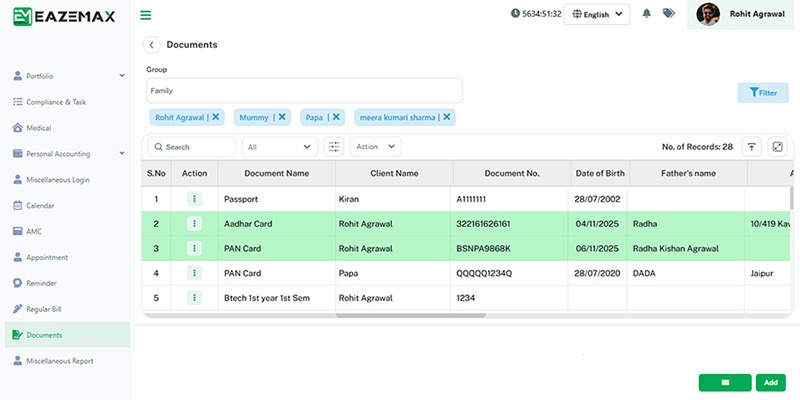Remove the Rohit Agrawal filter chip

[216, 117]
